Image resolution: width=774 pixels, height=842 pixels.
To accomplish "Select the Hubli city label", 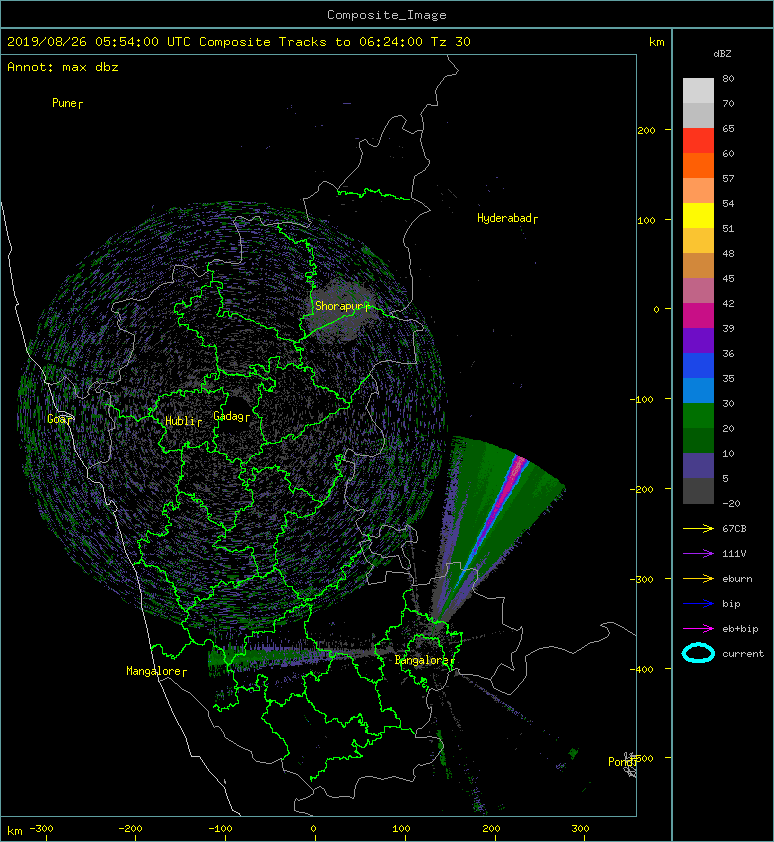I will [180, 421].
